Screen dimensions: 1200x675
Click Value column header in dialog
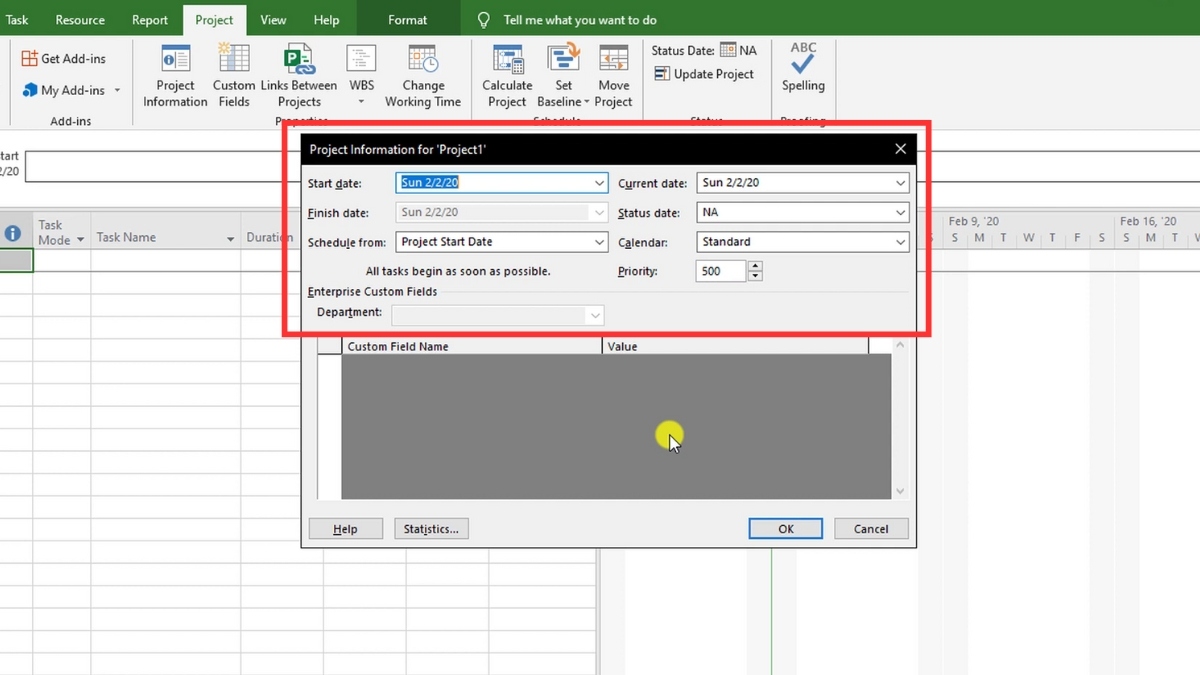(x=735, y=346)
